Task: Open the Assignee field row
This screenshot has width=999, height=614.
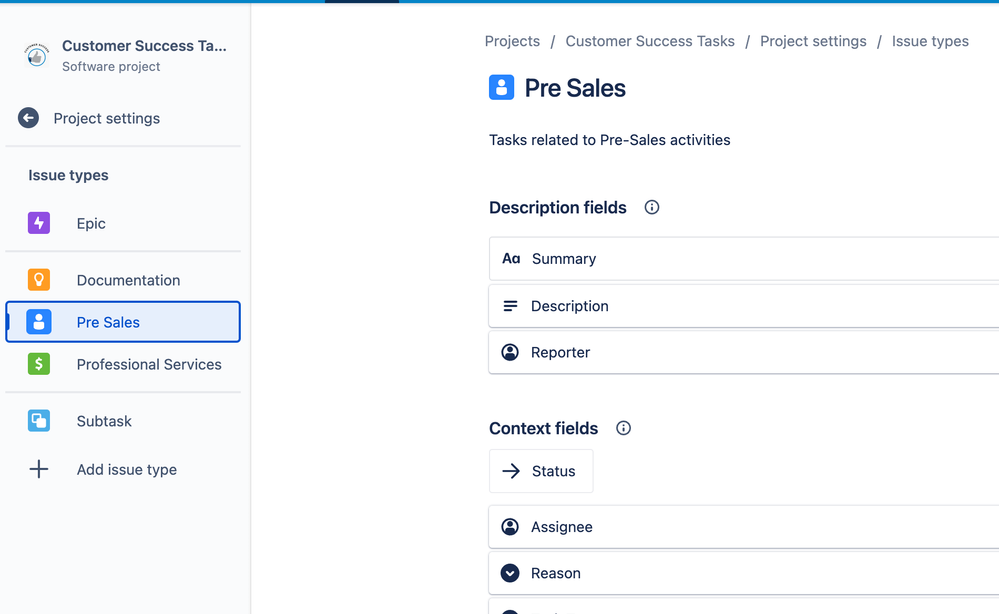Action: pyautogui.click(x=744, y=527)
